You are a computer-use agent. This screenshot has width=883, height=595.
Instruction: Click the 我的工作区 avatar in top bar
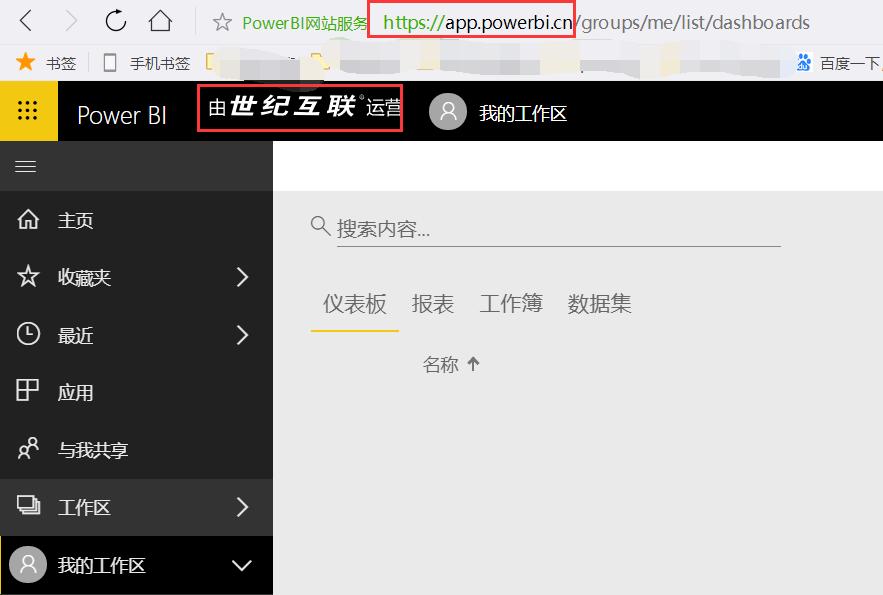point(447,111)
